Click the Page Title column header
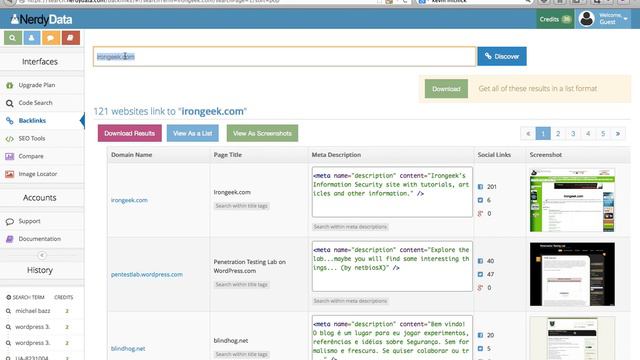This screenshot has height=360, width=640. pyautogui.click(x=227, y=155)
